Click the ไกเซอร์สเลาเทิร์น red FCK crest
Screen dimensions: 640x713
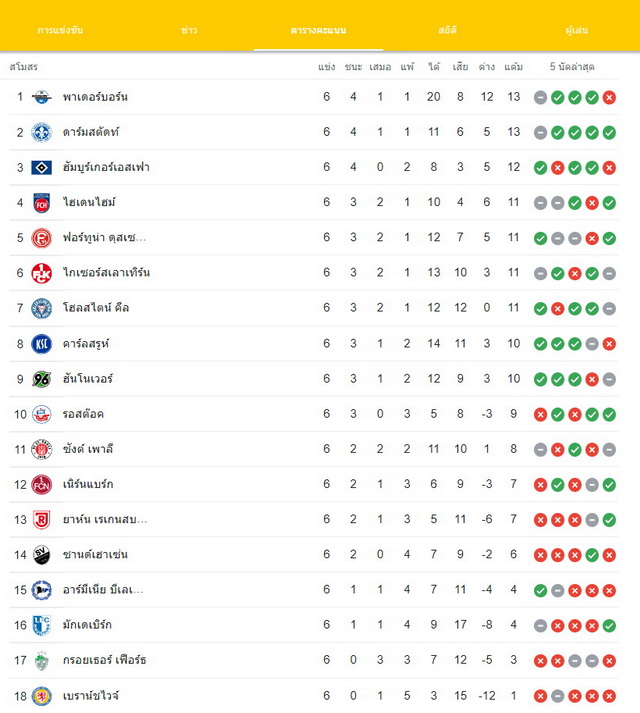click(x=41, y=273)
